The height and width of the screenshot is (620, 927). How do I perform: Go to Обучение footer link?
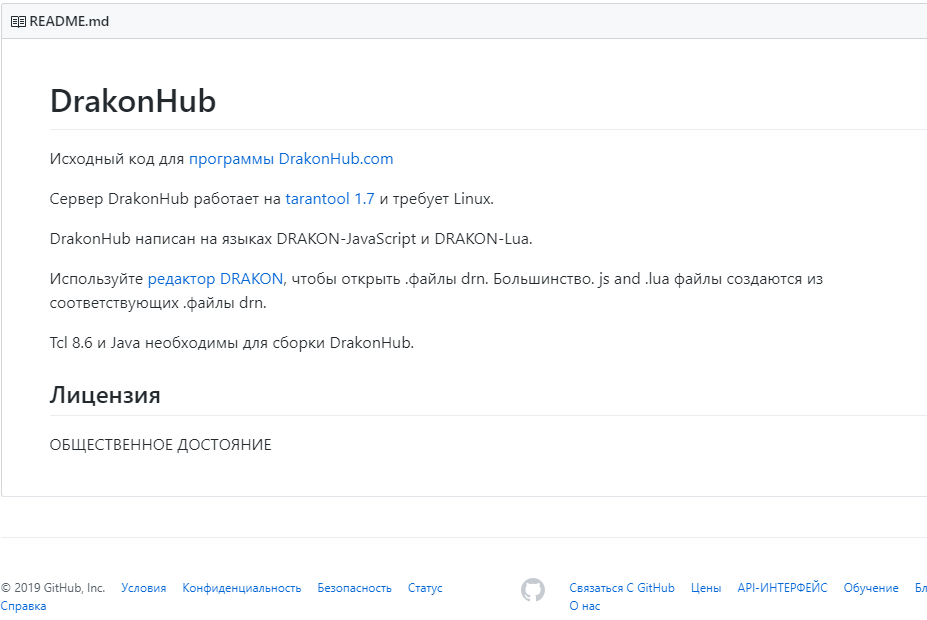click(871, 588)
